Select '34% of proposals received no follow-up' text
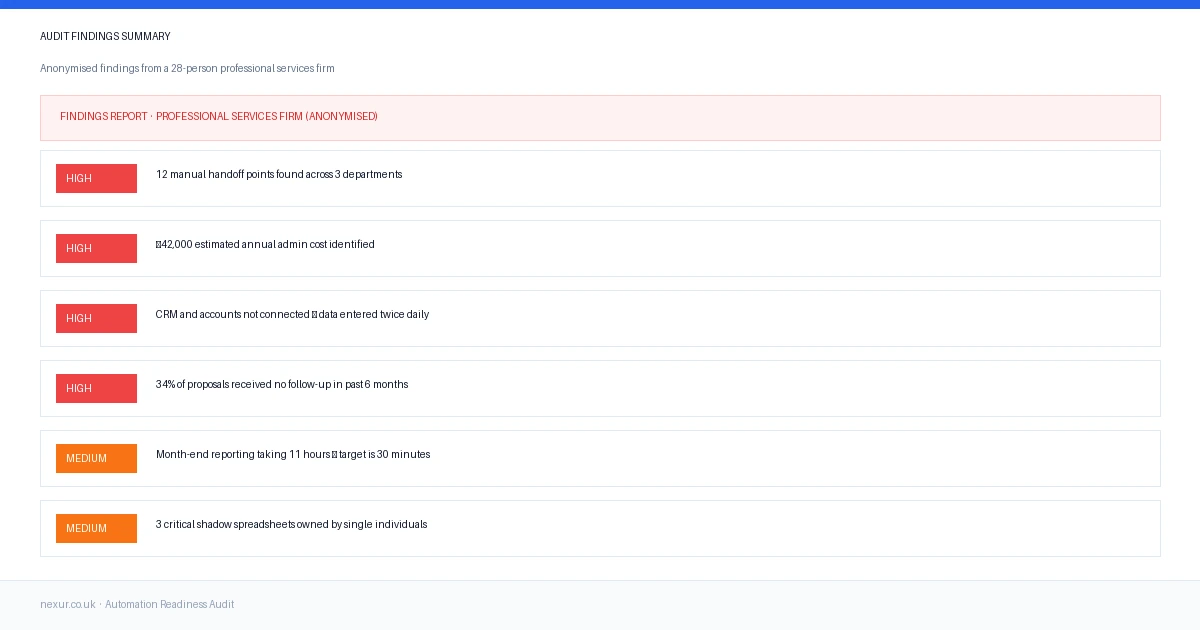1200x630 pixels. pyautogui.click(x=282, y=384)
